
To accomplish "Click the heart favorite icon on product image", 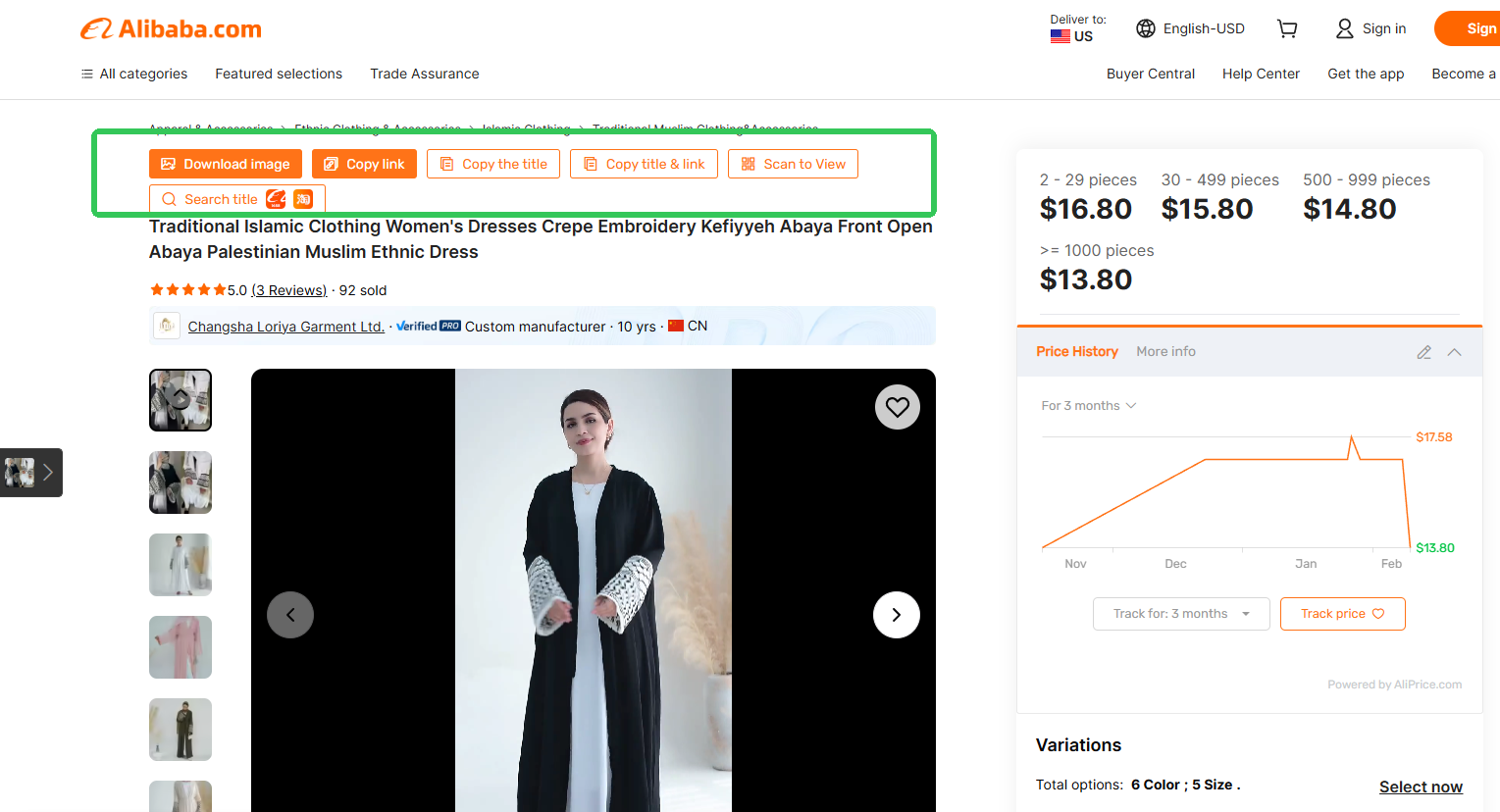I will [898, 407].
